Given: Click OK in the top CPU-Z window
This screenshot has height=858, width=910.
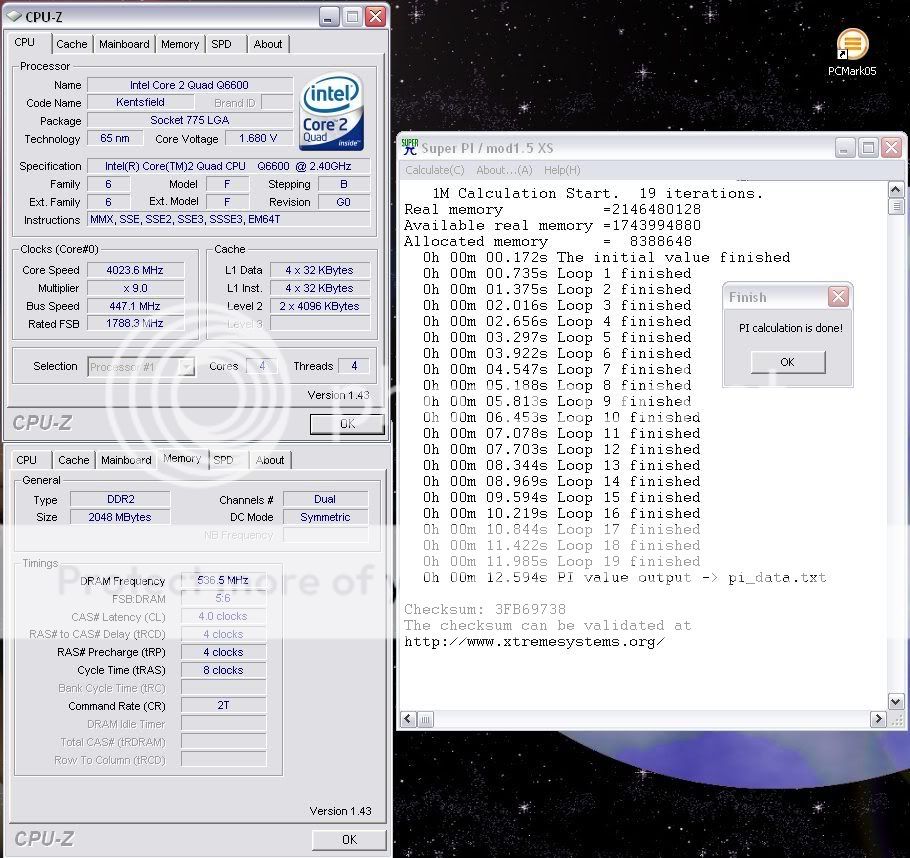Looking at the screenshot, I should [347, 424].
